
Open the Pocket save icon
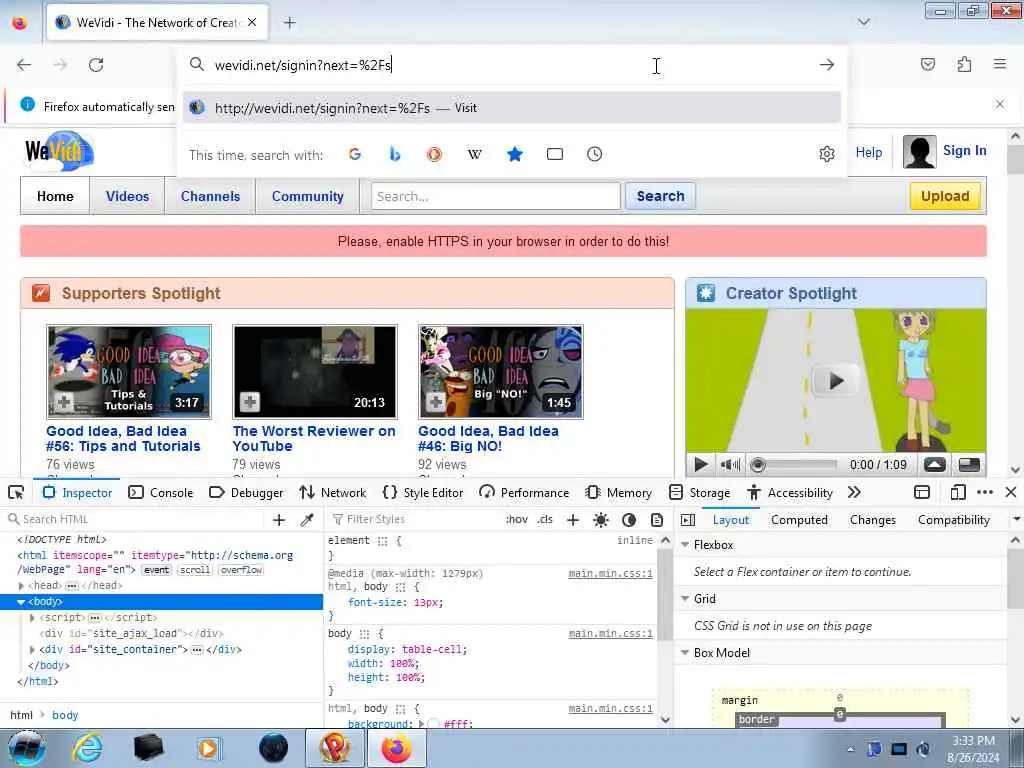pos(928,64)
